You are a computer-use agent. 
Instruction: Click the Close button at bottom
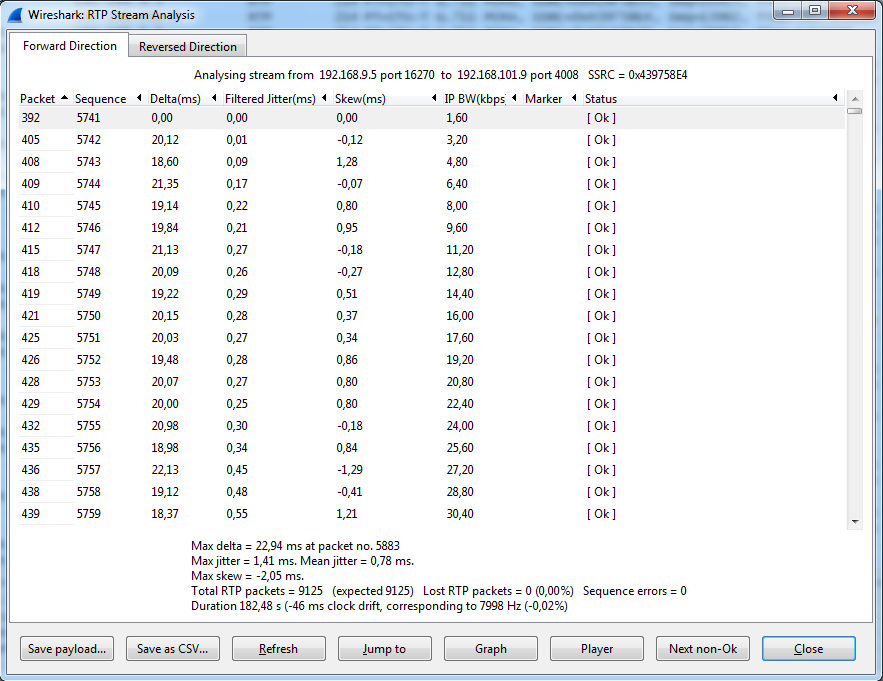click(808, 649)
